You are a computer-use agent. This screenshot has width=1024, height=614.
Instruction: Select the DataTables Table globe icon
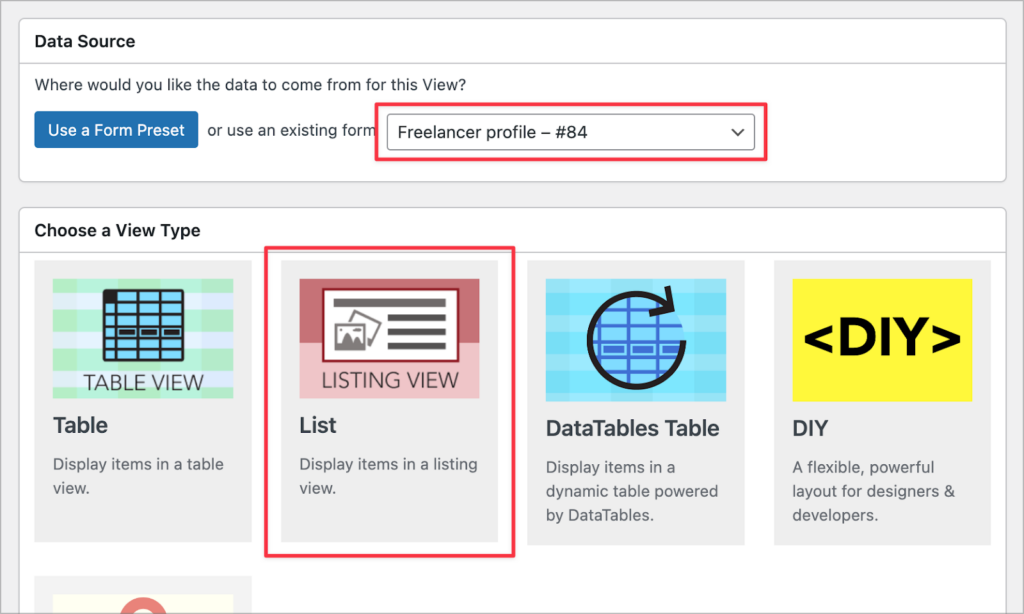coord(635,340)
